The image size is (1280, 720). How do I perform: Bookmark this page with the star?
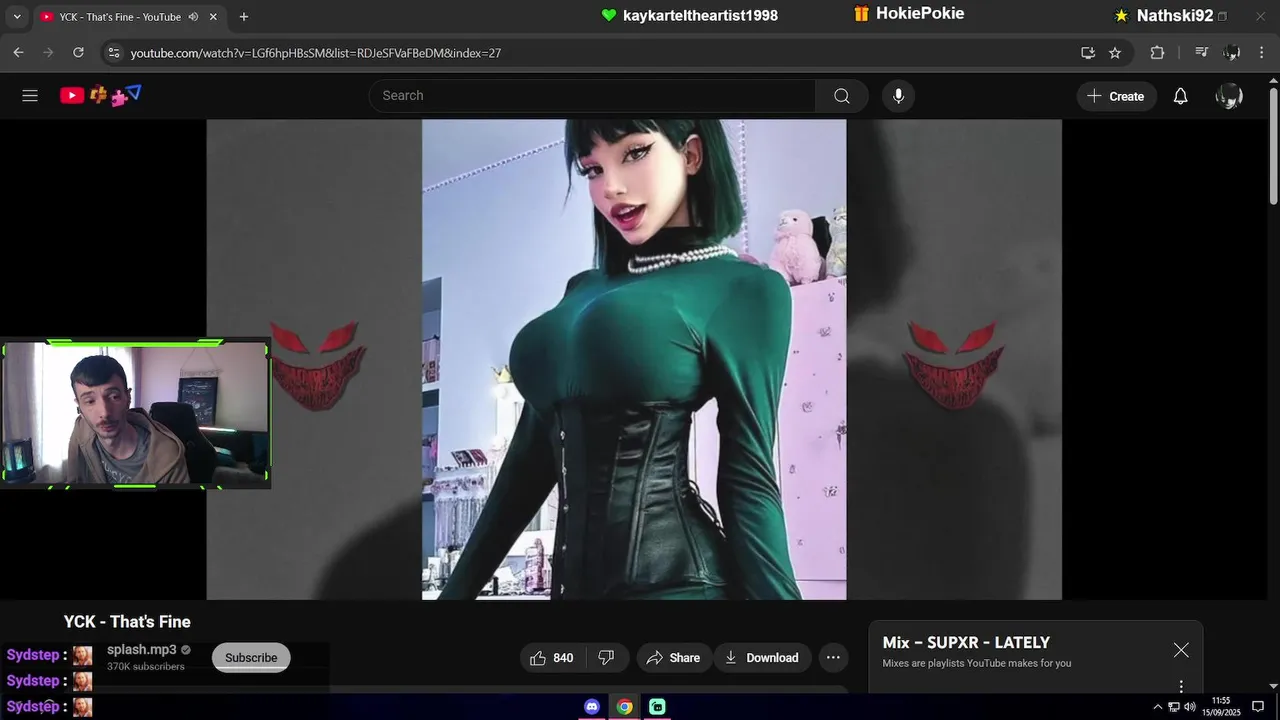pos(1115,52)
